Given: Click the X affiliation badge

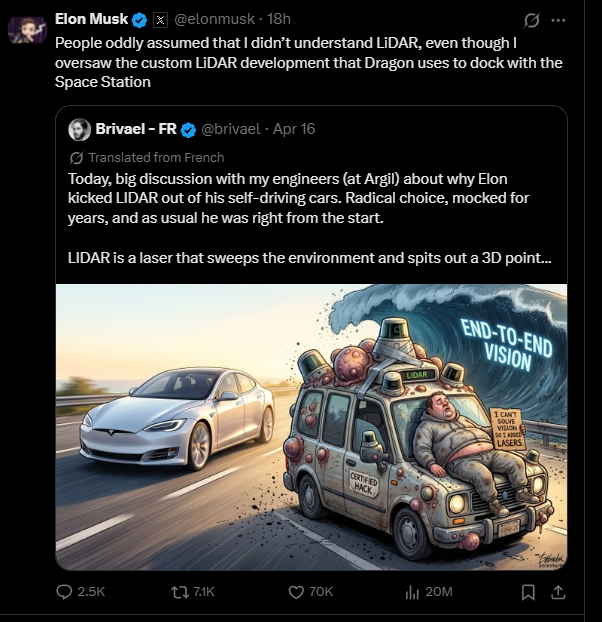Looking at the screenshot, I should tap(162, 19).
